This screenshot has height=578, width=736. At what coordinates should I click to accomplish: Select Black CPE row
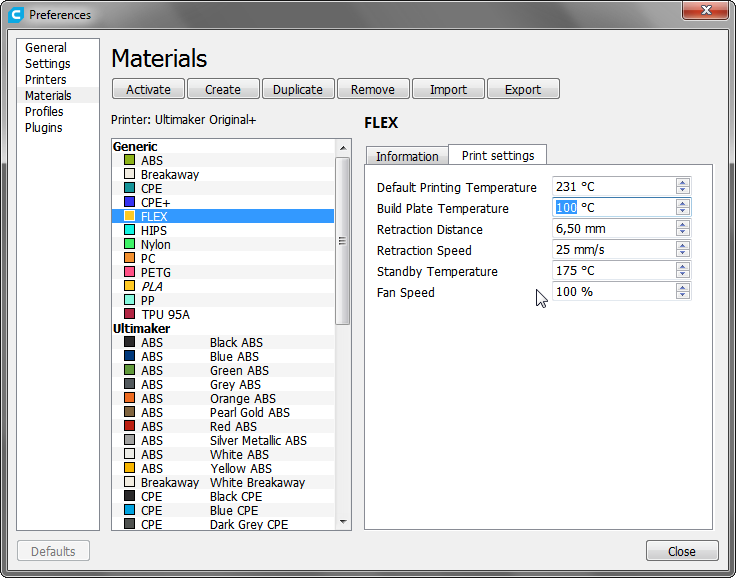pyautogui.click(x=223, y=496)
